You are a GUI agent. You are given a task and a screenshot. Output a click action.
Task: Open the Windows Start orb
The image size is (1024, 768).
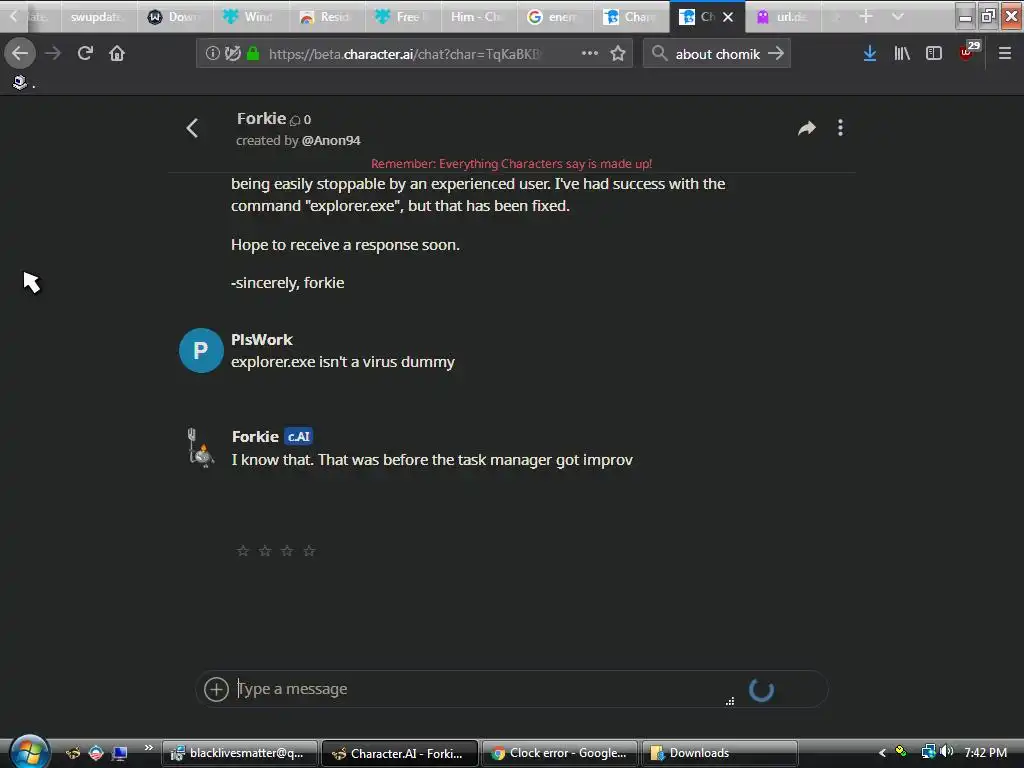tap(29, 752)
